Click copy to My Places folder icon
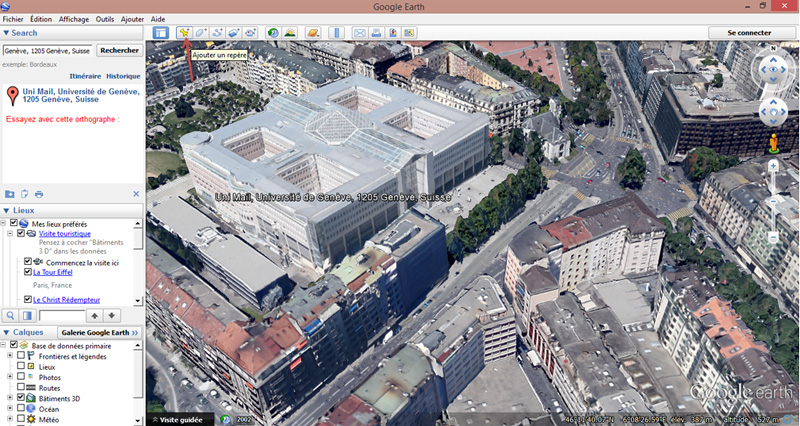Image resolution: width=800 pixels, height=426 pixels. (10, 194)
